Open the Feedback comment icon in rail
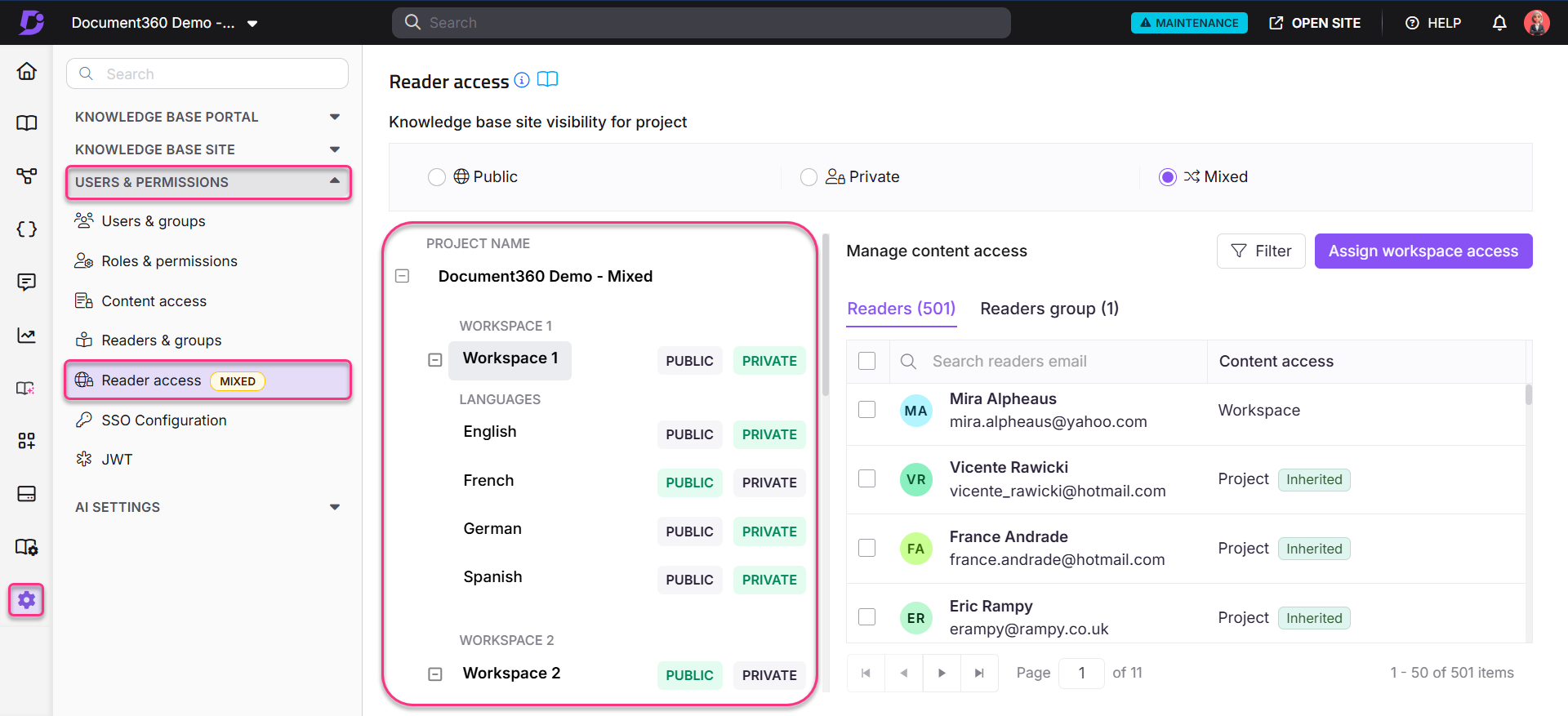Viewport: 1568px width, 716px height. click(x=27, y=282)
